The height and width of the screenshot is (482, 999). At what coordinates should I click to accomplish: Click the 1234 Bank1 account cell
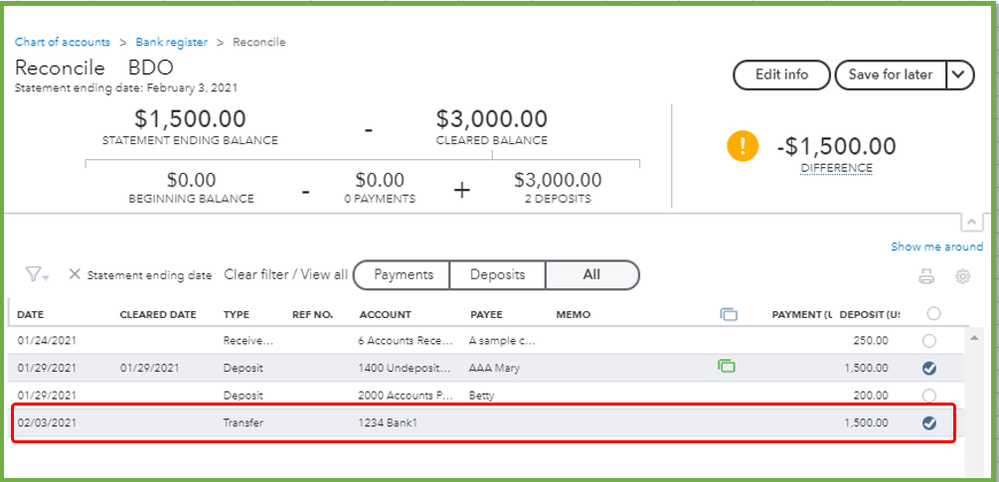[x=387, y=422]
